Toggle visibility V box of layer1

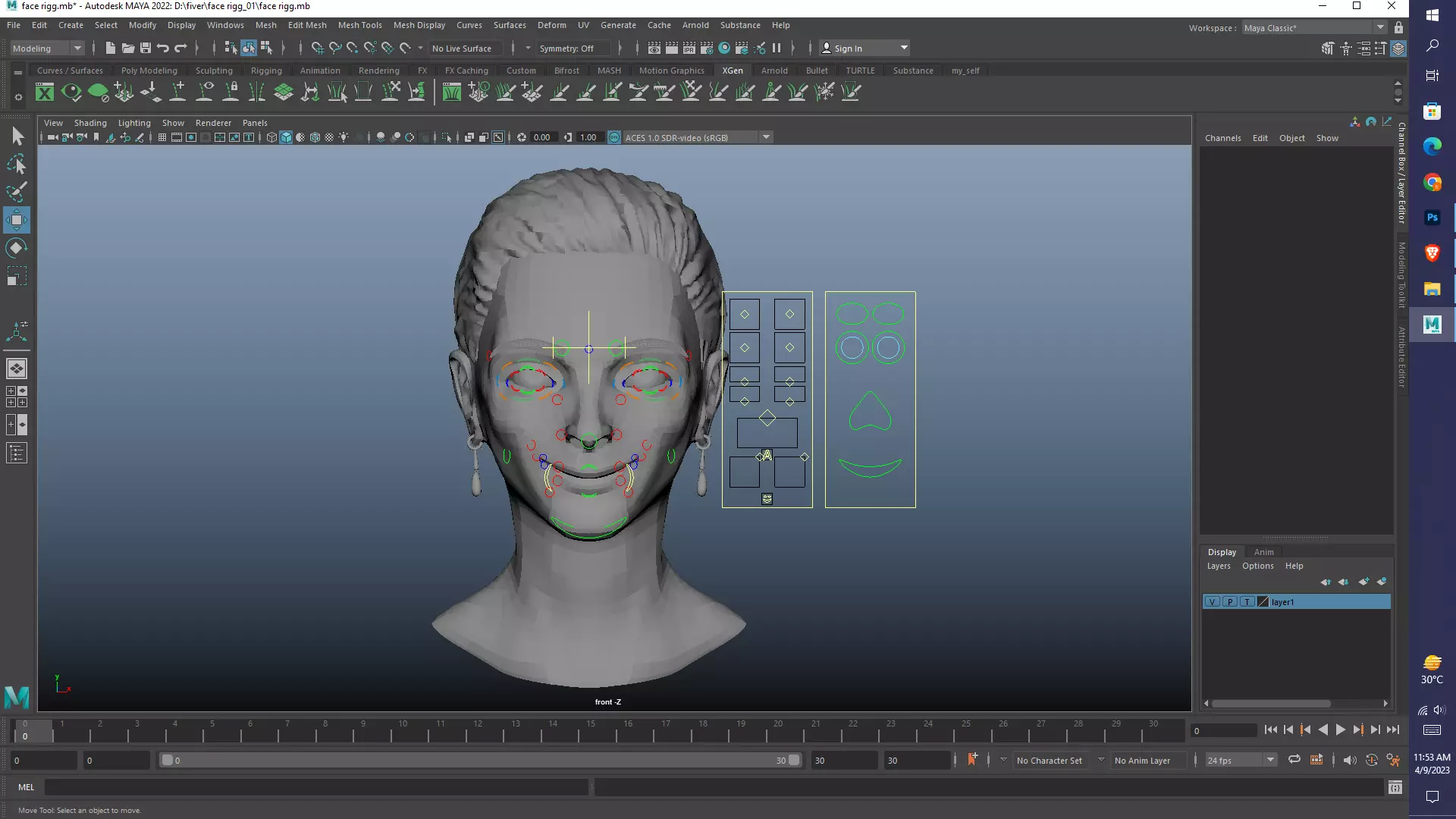(1212, 601)
